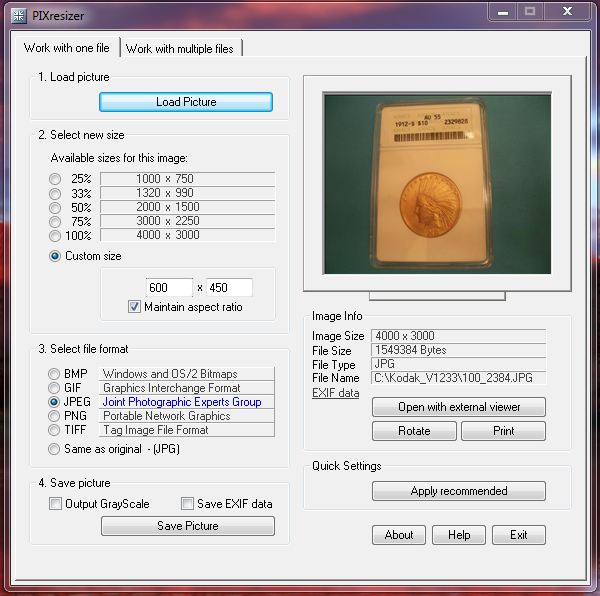Enable Save EXIF data checkbox

(x=187, y=504)
